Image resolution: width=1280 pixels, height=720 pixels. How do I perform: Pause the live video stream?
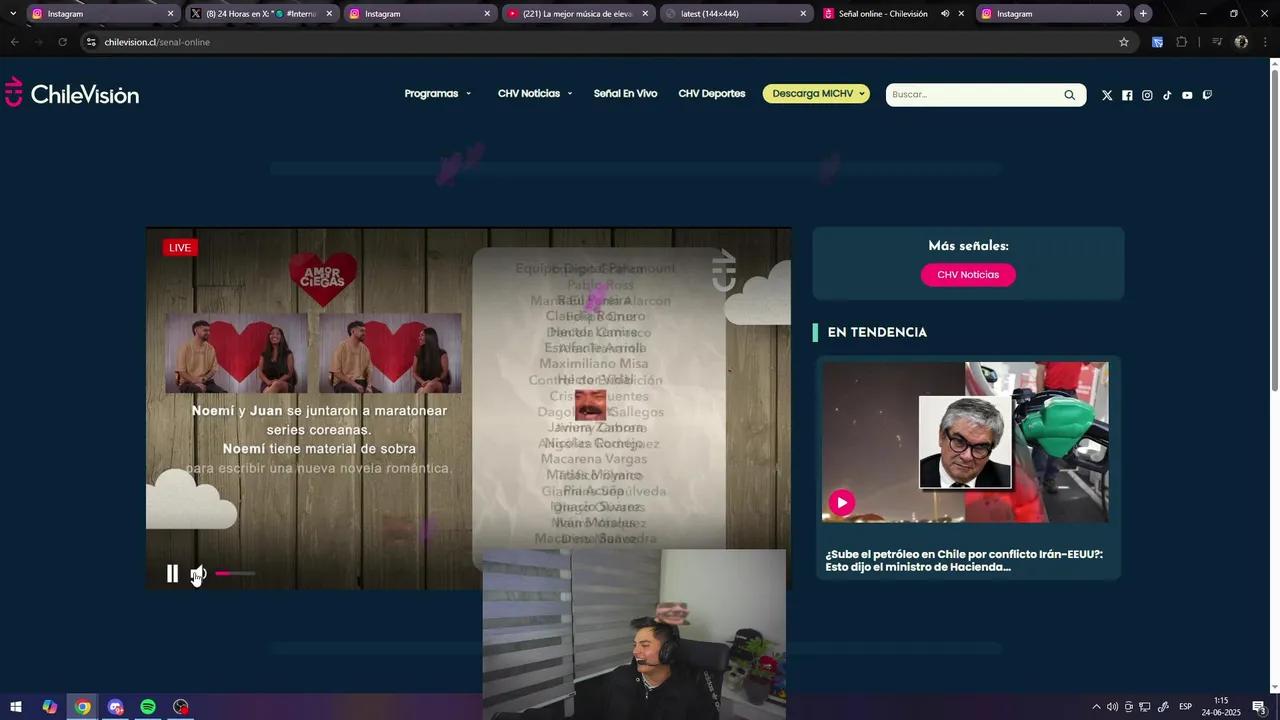point(172,574)
